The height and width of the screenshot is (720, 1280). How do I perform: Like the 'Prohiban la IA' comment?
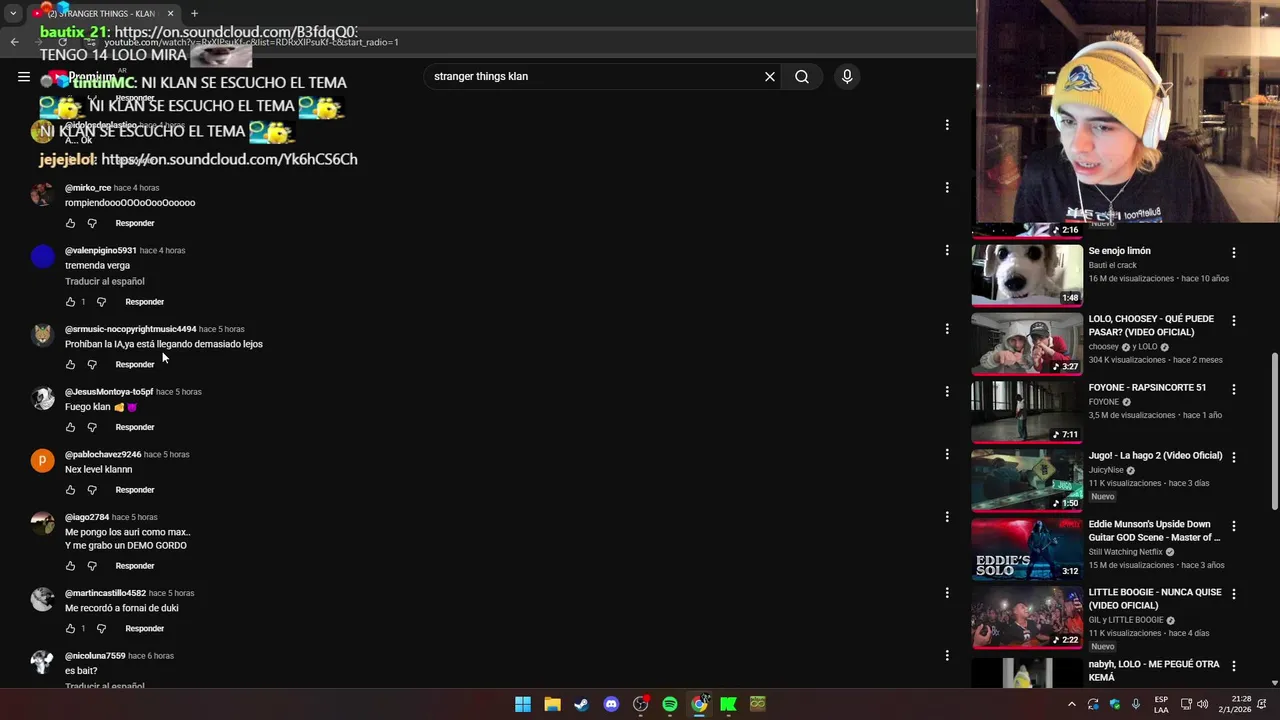pos(70,365)
